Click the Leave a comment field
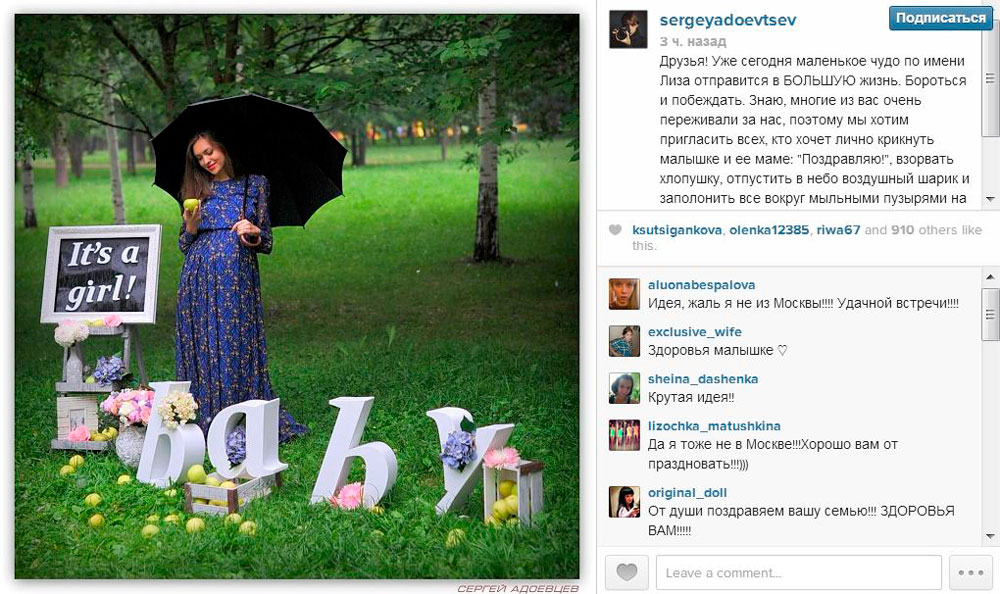The image size is (1000, 594). (798, 572)
